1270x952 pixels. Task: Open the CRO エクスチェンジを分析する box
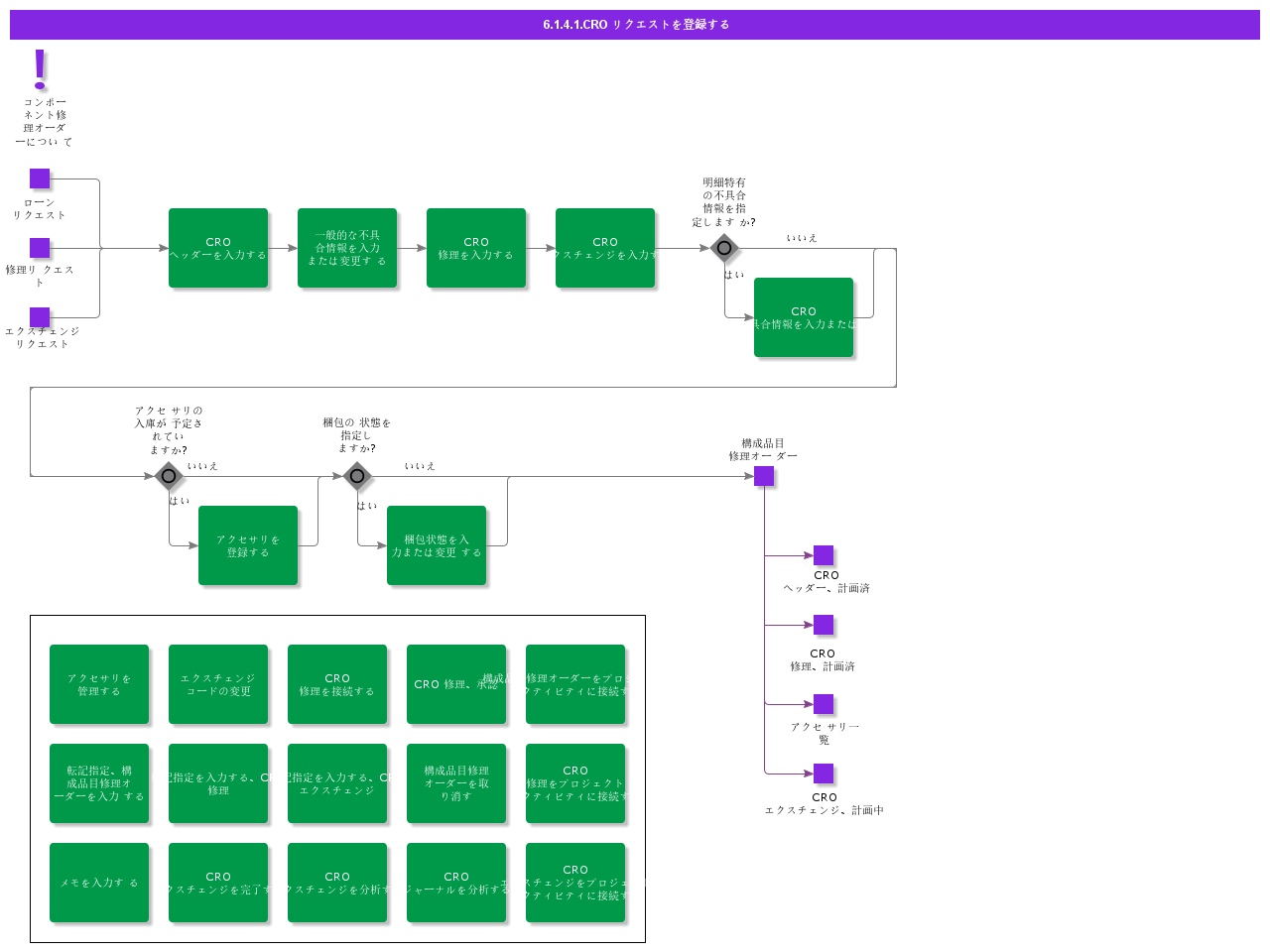tap(337, 883)
